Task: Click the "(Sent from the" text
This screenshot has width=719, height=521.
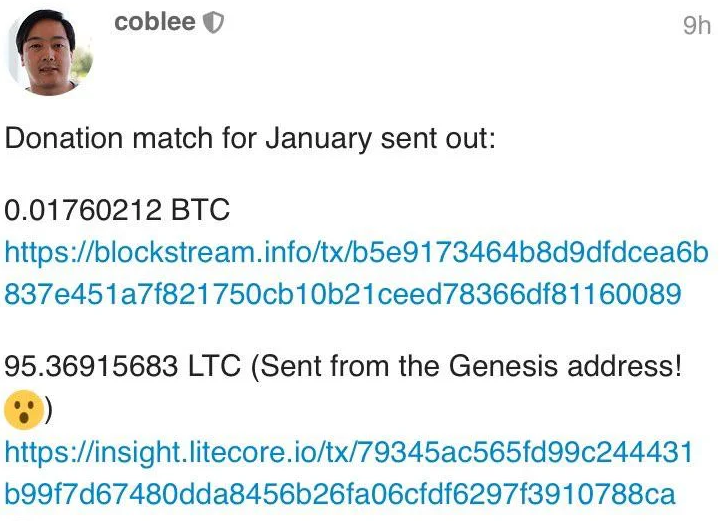Action: [344, 367]
